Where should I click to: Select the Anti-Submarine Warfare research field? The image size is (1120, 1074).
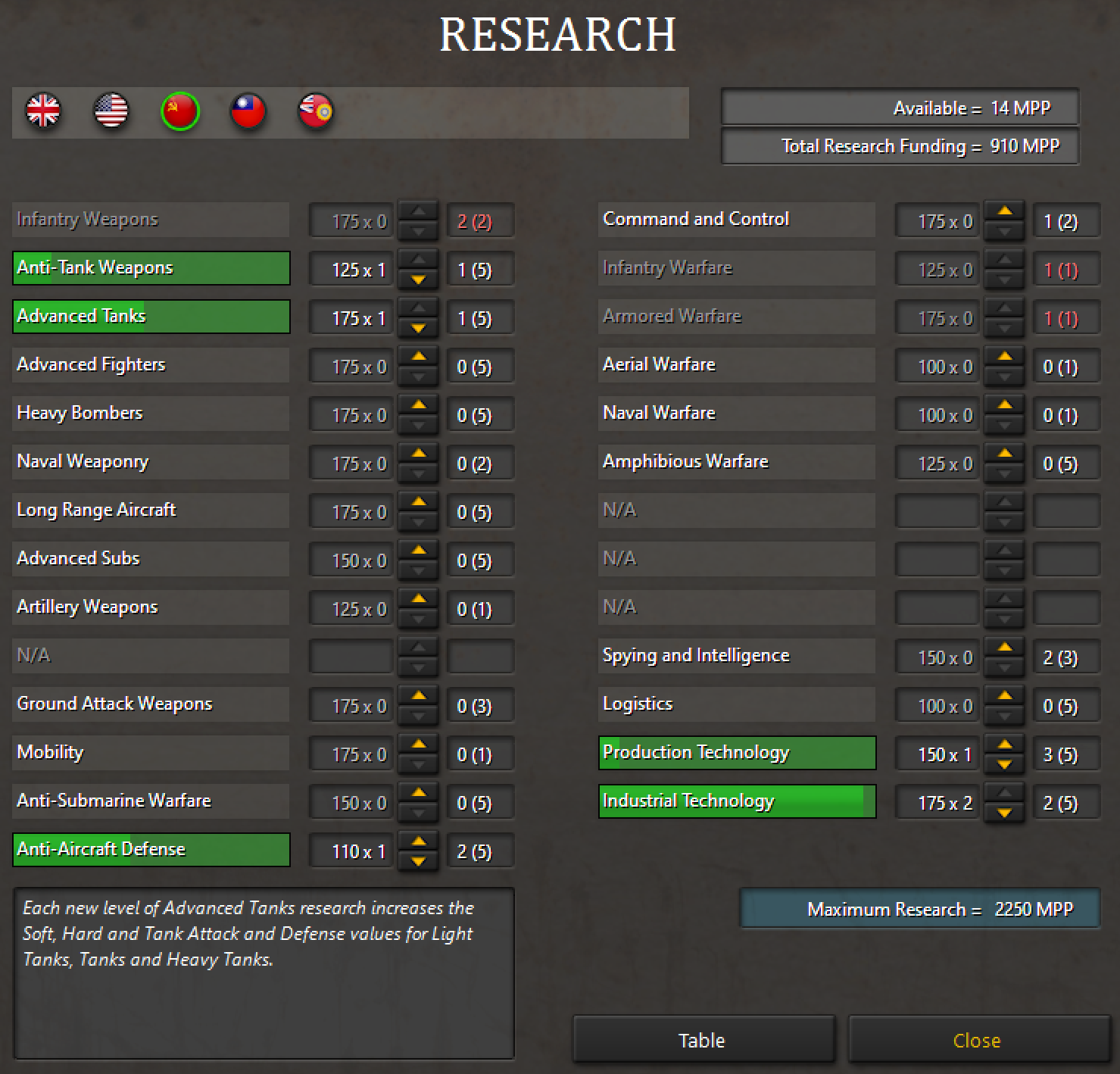[x=151, y=801]
